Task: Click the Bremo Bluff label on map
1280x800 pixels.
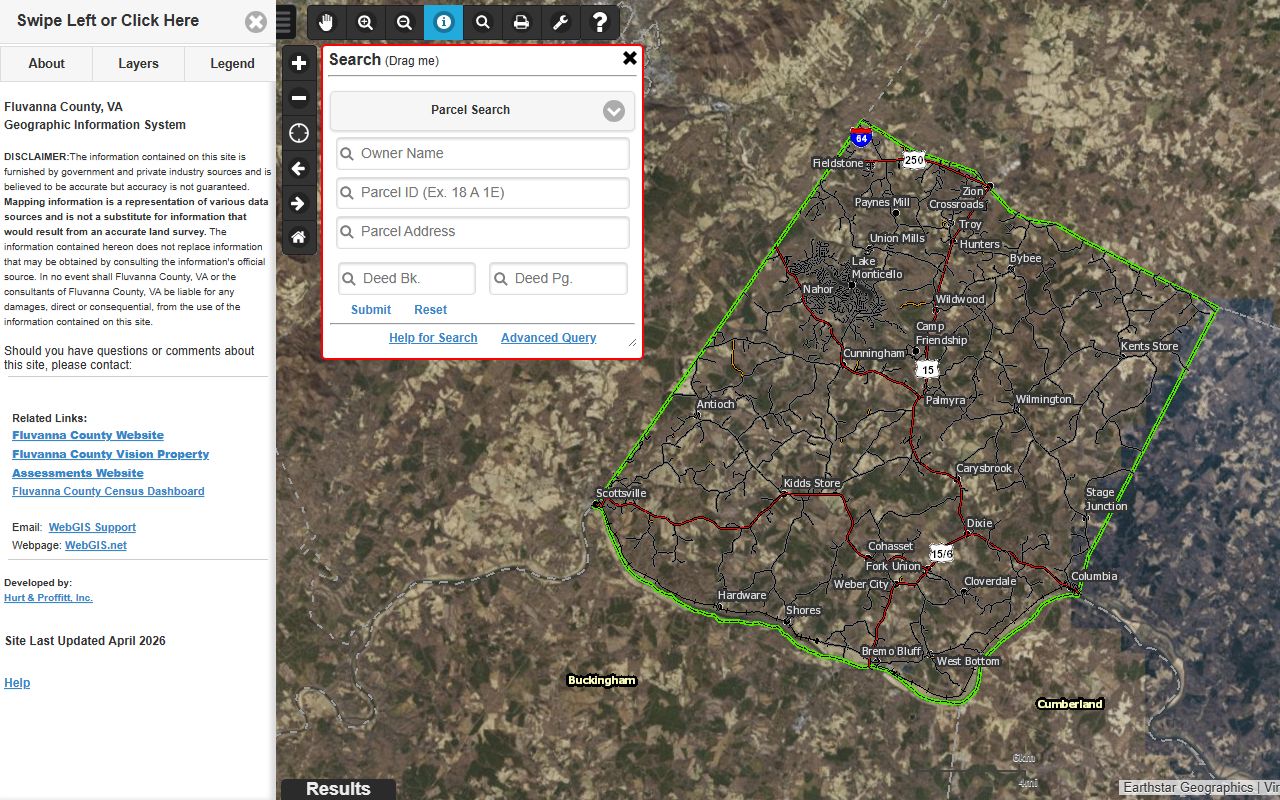Action: (892, 651)
